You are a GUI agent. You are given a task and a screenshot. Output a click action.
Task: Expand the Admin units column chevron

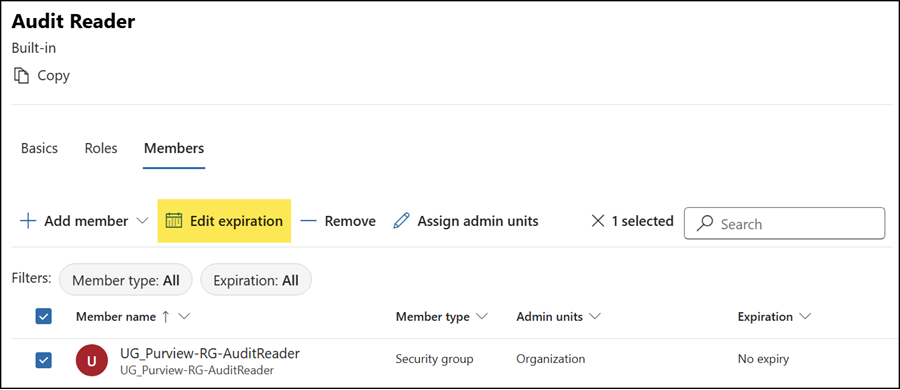595,316
